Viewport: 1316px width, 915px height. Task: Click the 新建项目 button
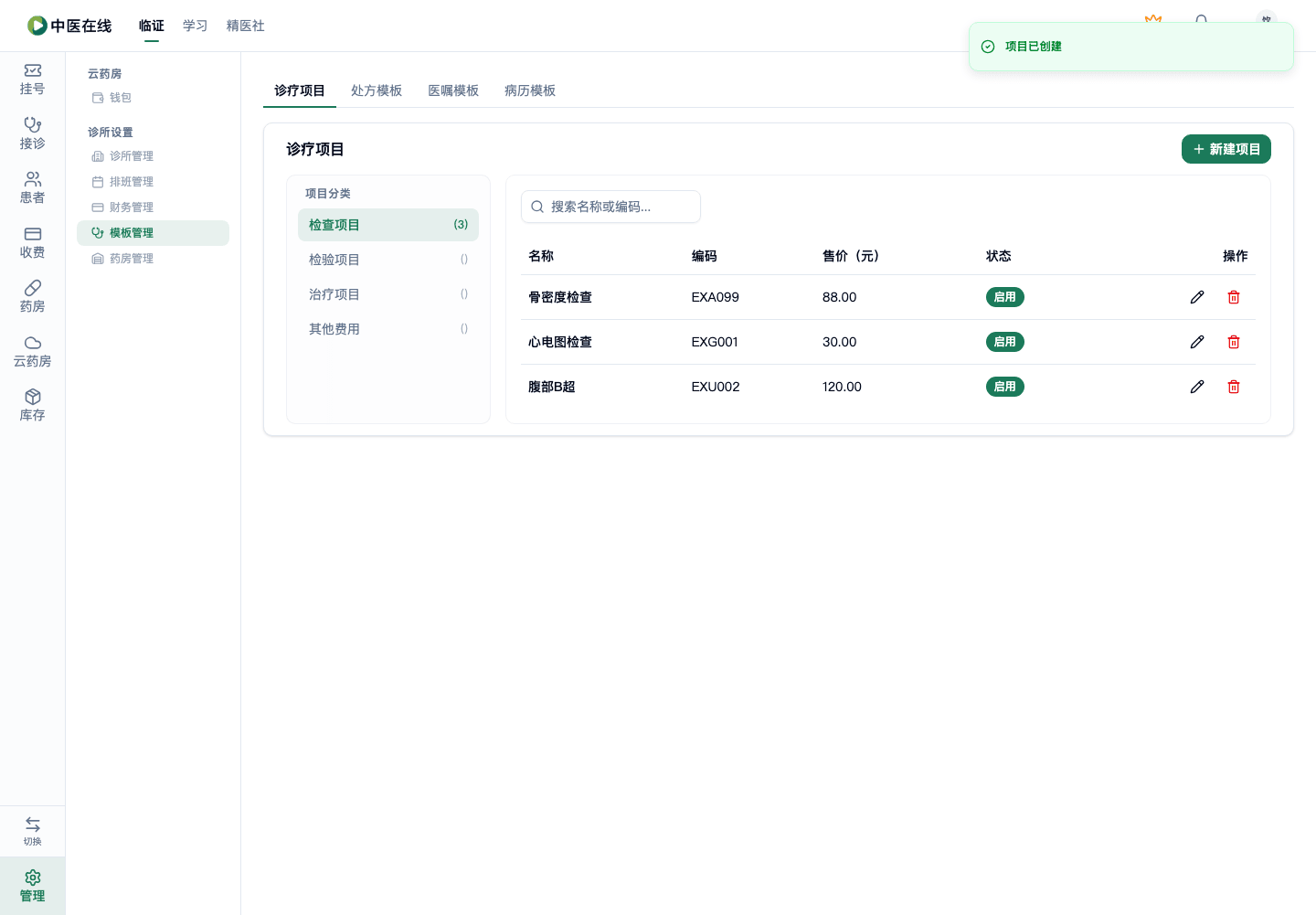[1226, 149]
